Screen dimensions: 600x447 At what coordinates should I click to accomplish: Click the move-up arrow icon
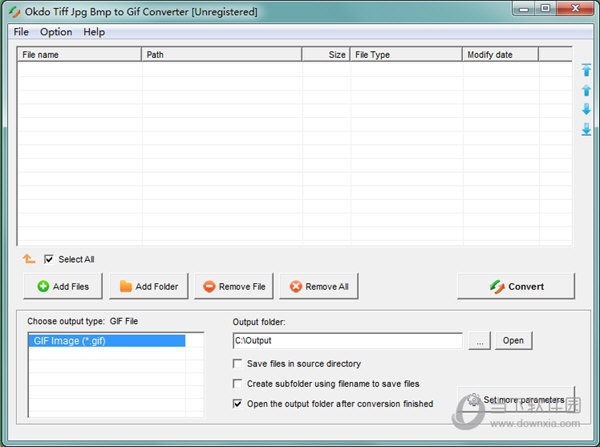click(586, 90)
